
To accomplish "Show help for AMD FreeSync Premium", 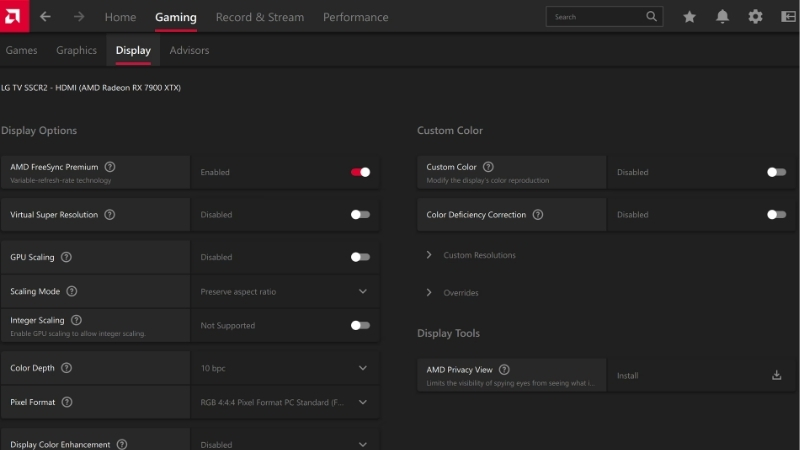I will click(x=110, y=167).
